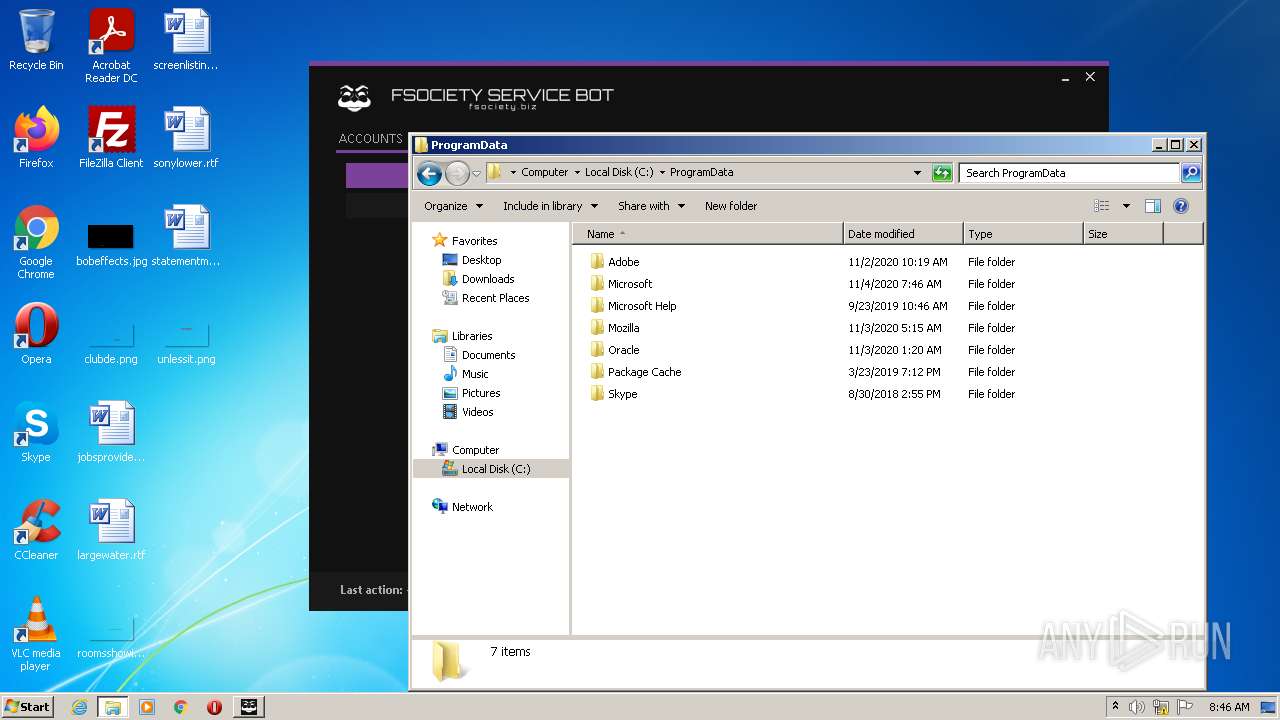The image size is (1280, 720).
Task: Refresh the ProgramData address bar
Action: [x=942, y=173]
